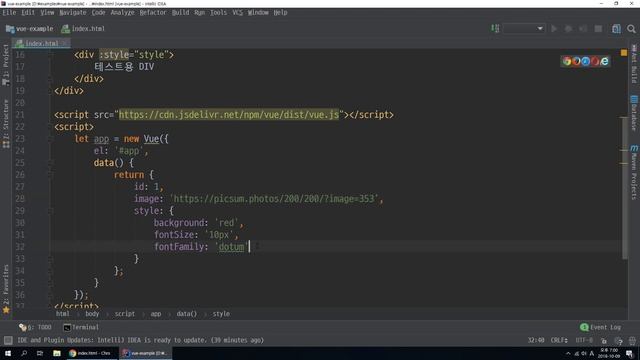Click the vue.js CDN URL link
640x360 pixels.
(x=229, y=115)
